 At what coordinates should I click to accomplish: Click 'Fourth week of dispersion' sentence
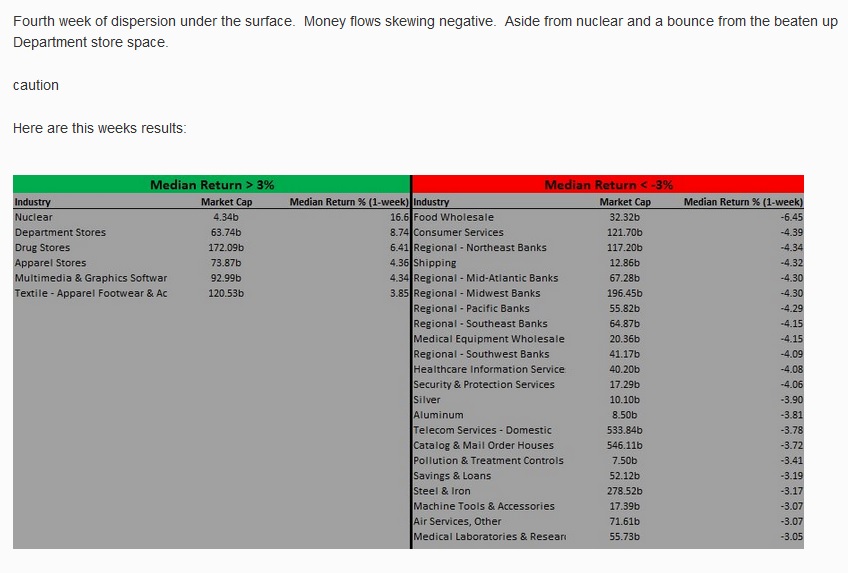154,21
